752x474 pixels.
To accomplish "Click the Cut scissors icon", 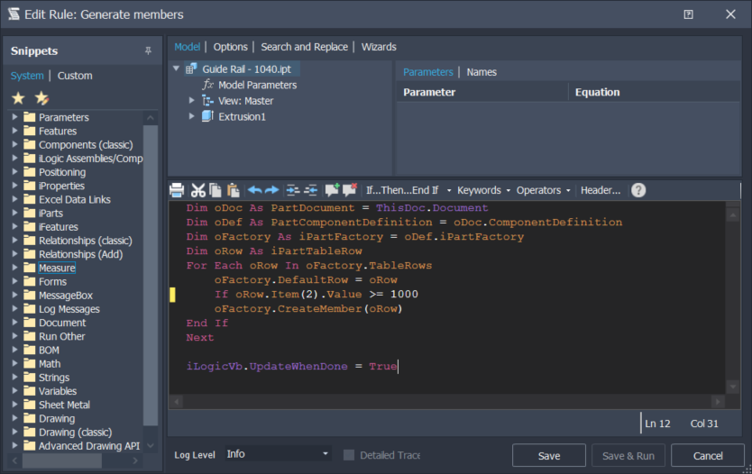I will click(198, 190).
